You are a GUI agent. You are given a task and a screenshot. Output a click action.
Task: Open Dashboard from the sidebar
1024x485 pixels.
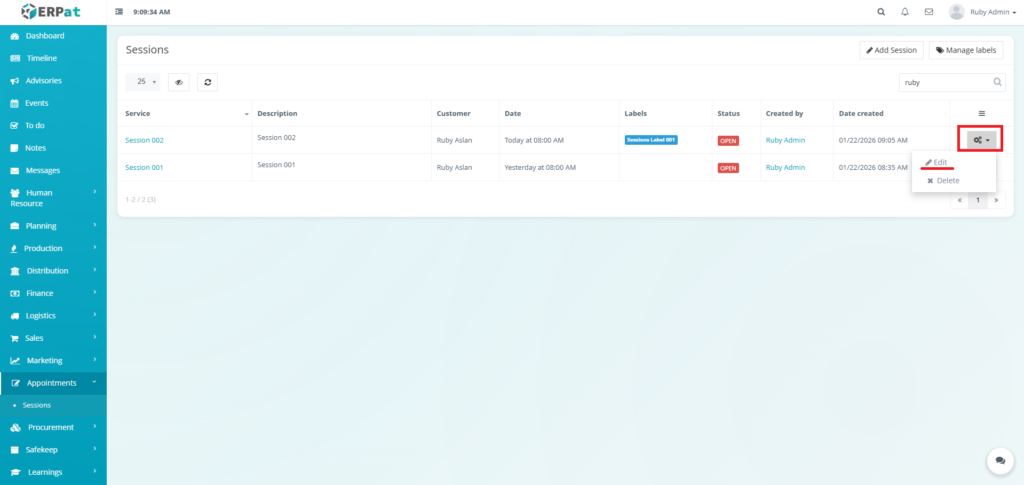pyautogui.click(x=45, y=36)
